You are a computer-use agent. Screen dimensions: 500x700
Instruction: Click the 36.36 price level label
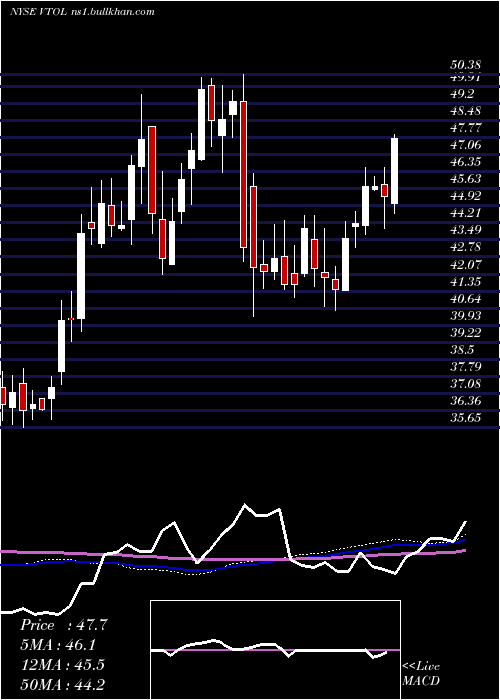(x=466, y=401)
